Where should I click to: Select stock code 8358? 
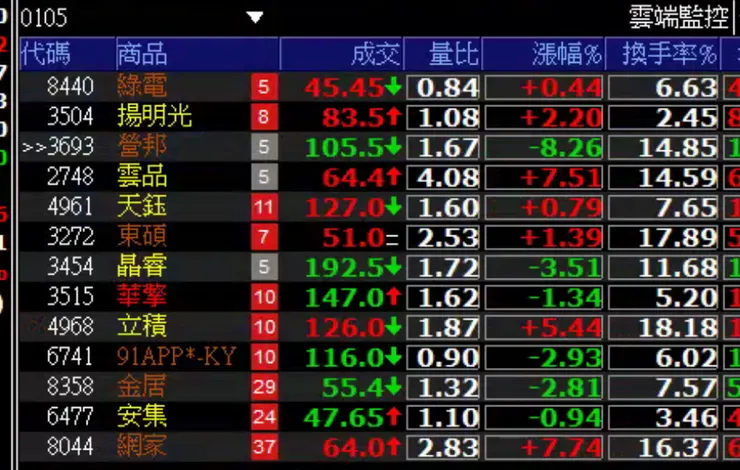pos(70,386)
